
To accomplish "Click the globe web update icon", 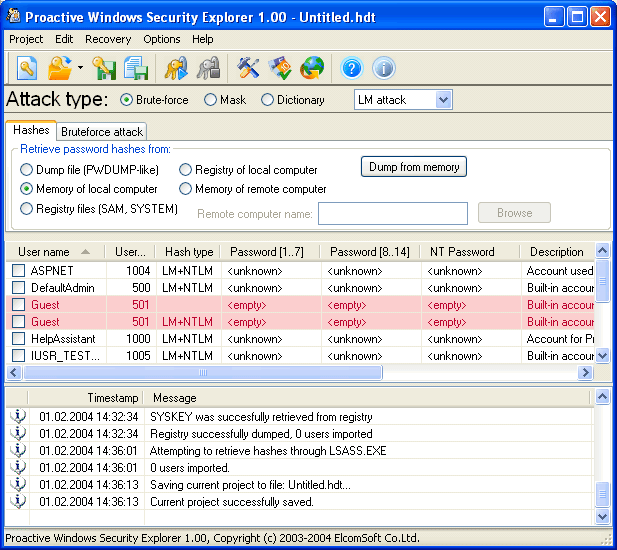I will click(312, 68).
